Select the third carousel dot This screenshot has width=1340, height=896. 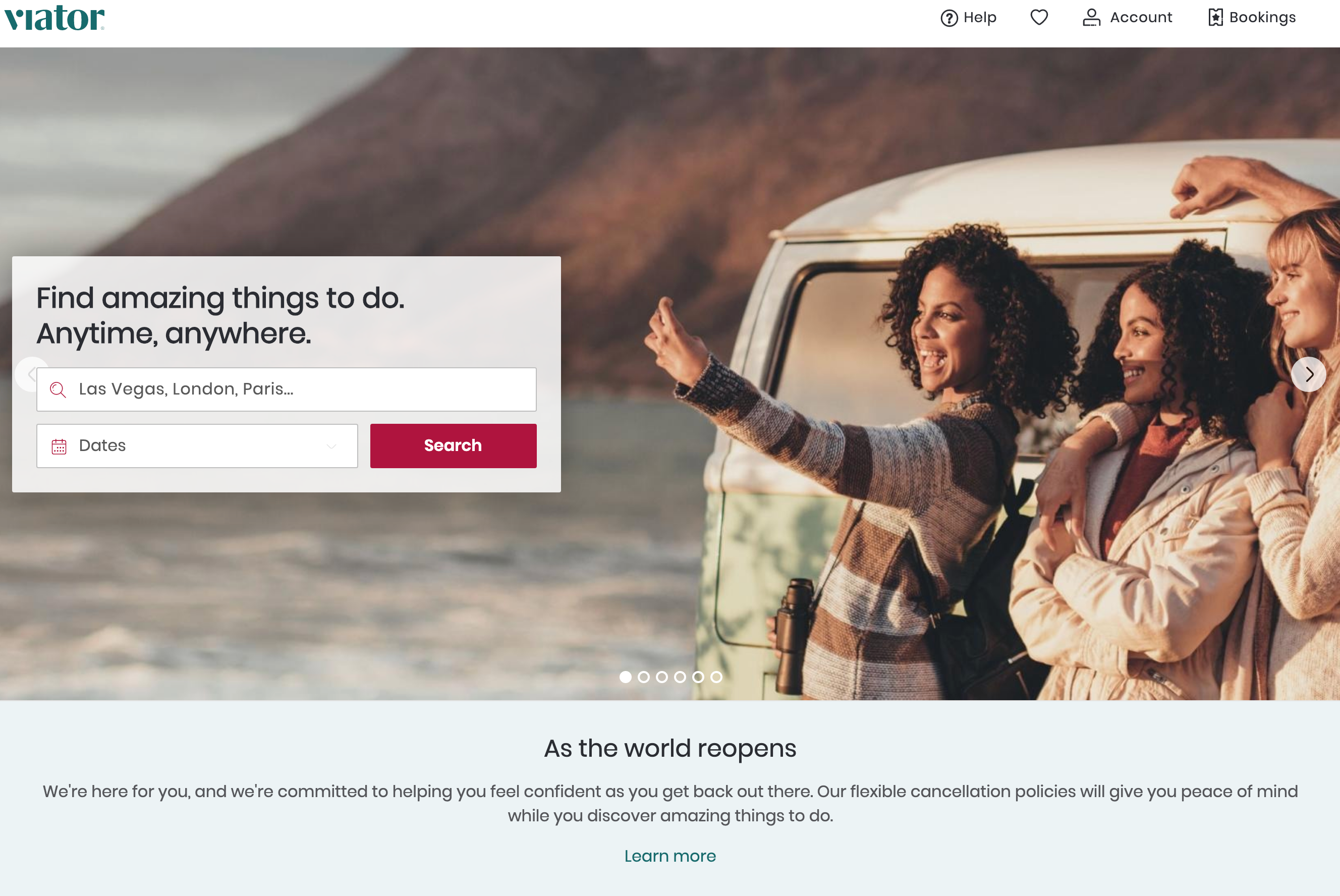coord(662,677)
